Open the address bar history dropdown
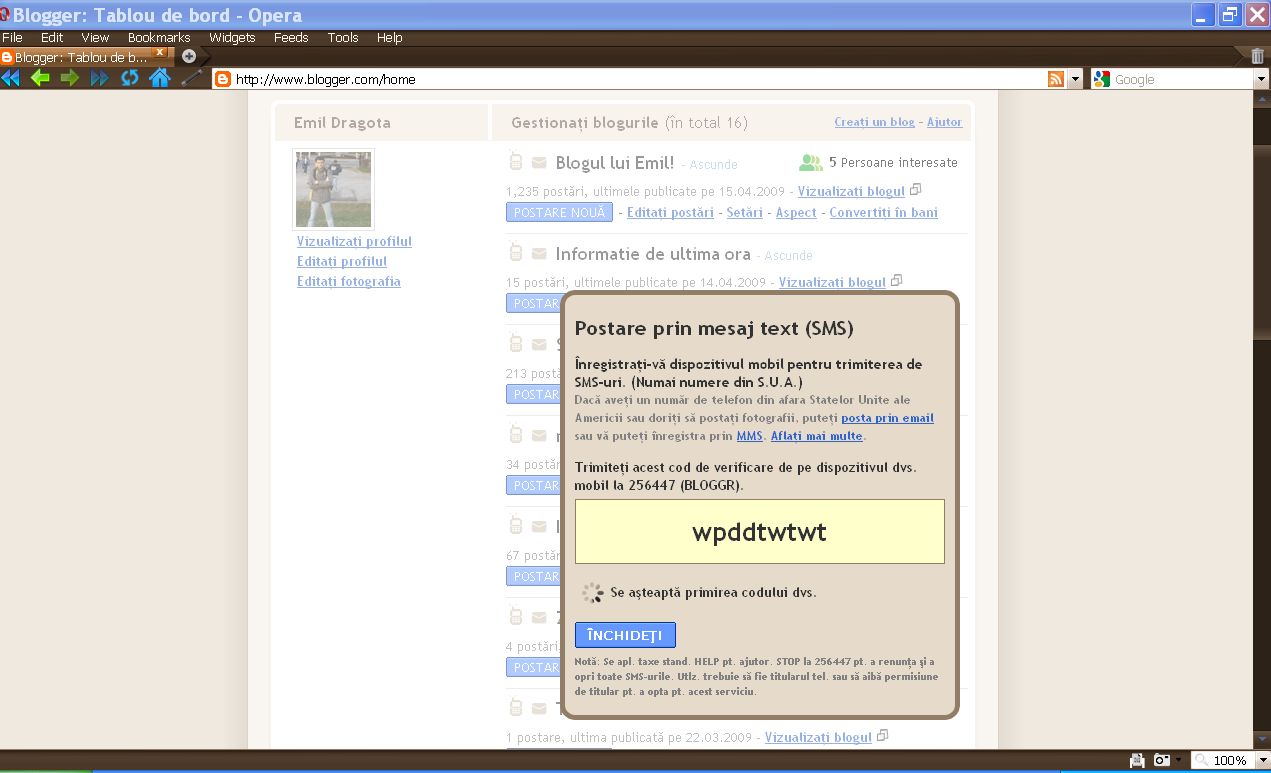This screenshot has width=1271, height=773. click(x=1075, y=79)
